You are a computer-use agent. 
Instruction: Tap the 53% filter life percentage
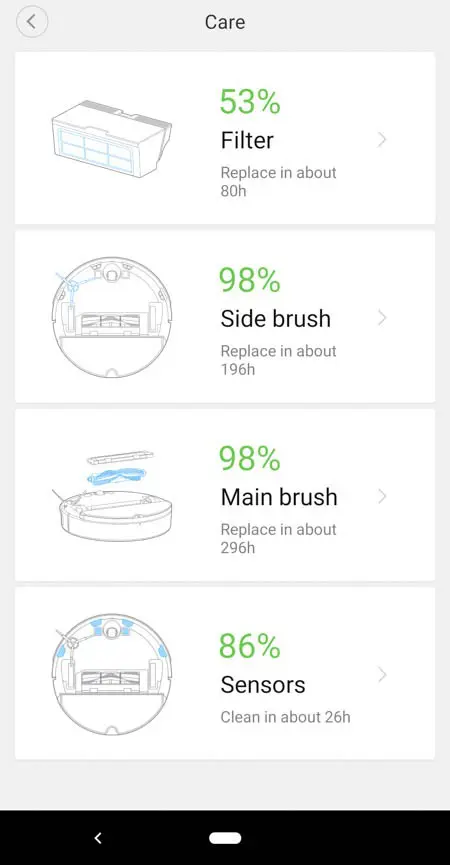[250, 102]
